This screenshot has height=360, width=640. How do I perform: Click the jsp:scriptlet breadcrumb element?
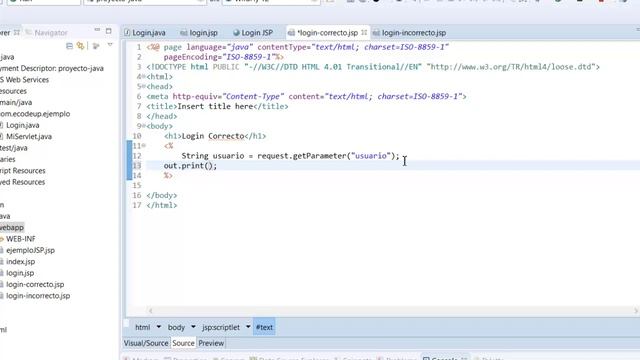[x=221, y=327]
